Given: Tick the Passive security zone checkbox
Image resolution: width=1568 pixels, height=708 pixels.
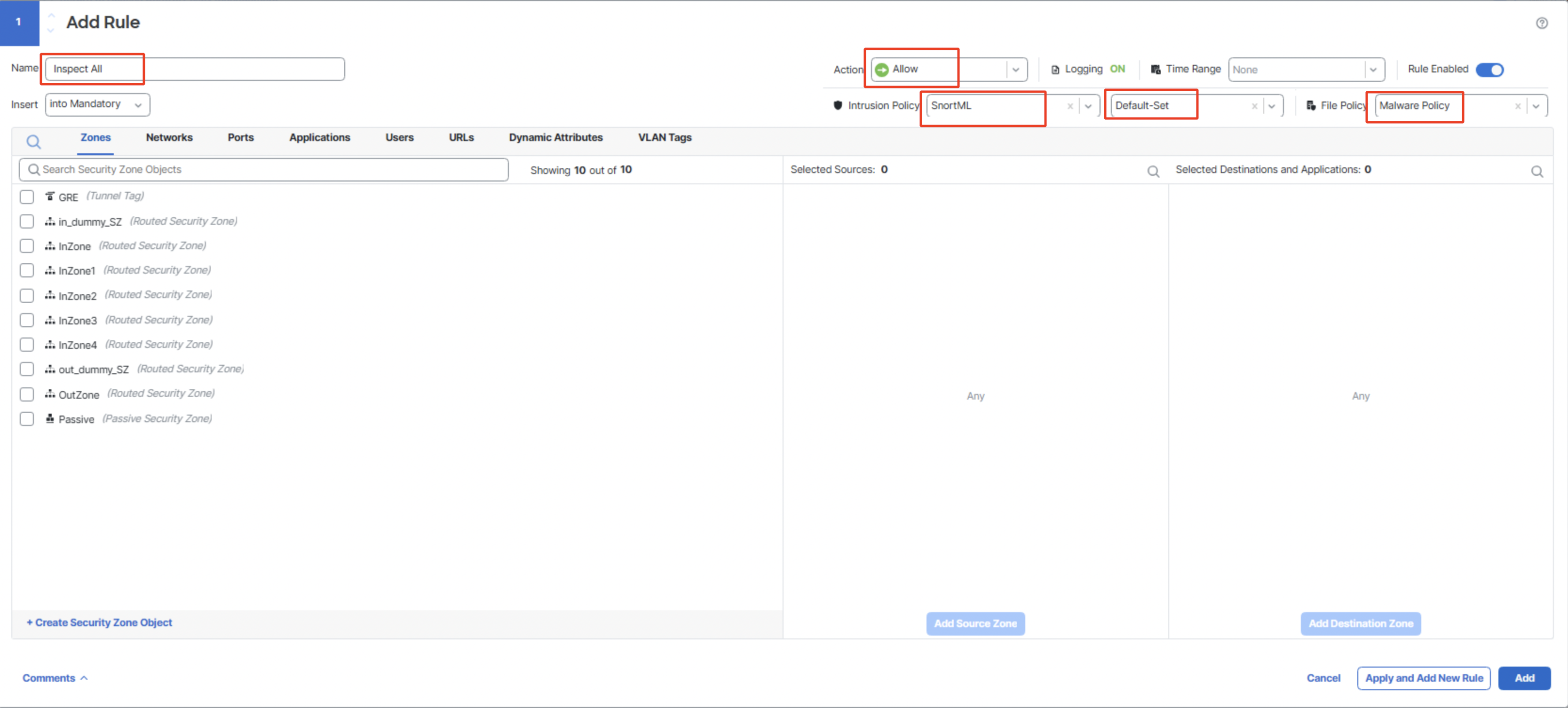Looking at the screenshot, I should (27, 419).
